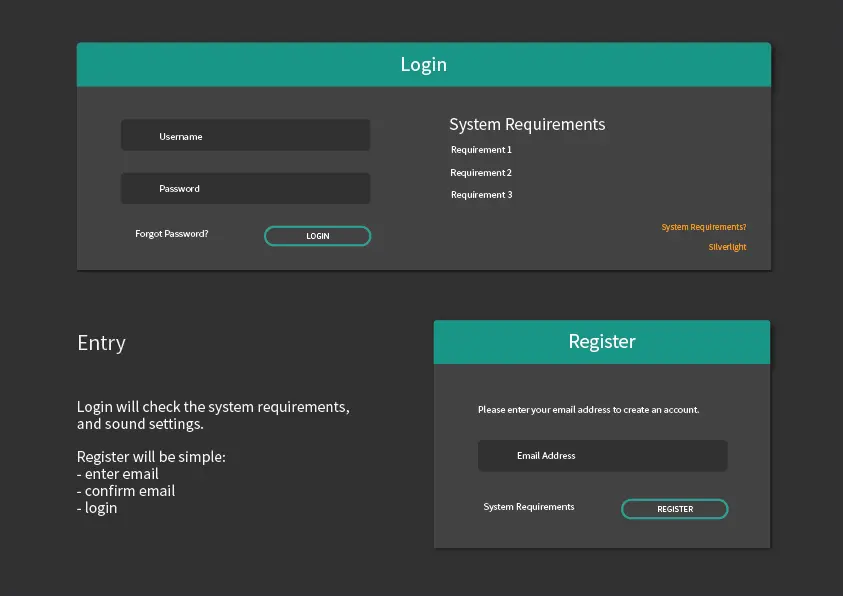Screen dimensions: 843x596
Task: Select the Requirement 3 text
Action: click(482, 195)
